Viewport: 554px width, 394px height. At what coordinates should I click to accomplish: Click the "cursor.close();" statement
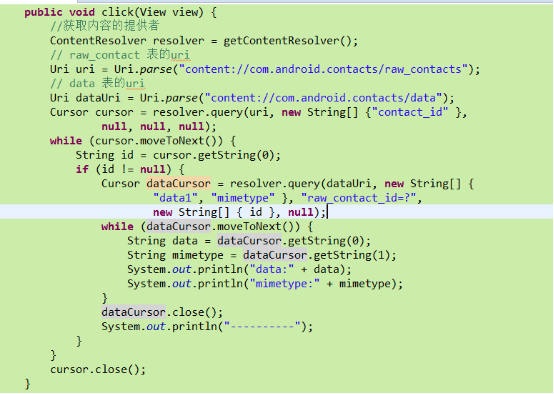tap(98, 370)
